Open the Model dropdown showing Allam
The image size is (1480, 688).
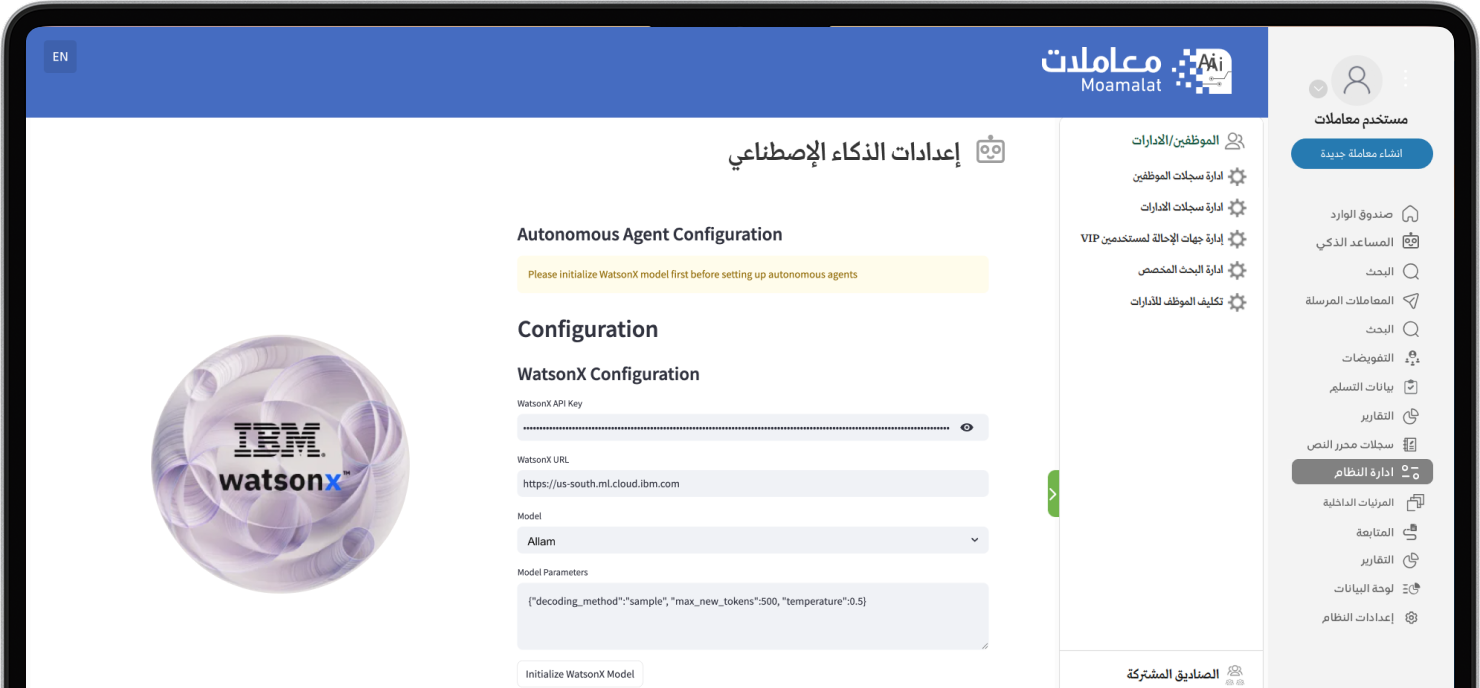click(x=752, y=541)
